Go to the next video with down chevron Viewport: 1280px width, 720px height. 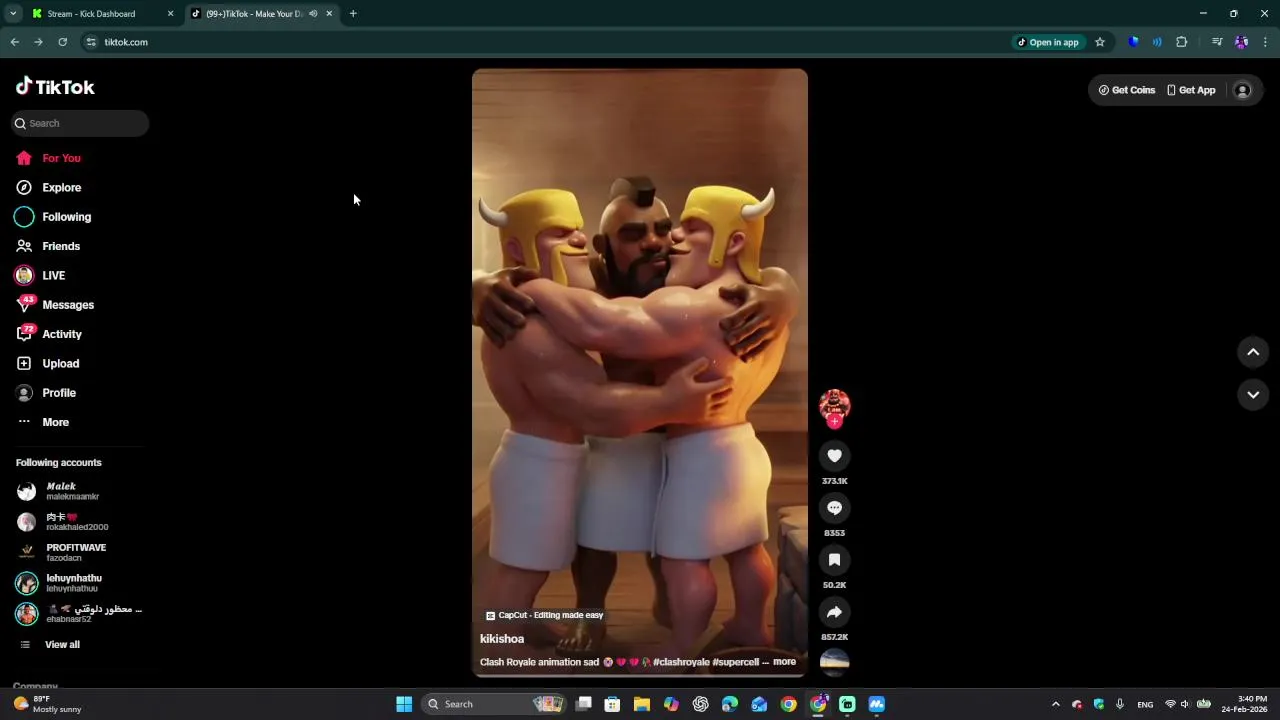pyautogui.click(x=1253, y=395)
